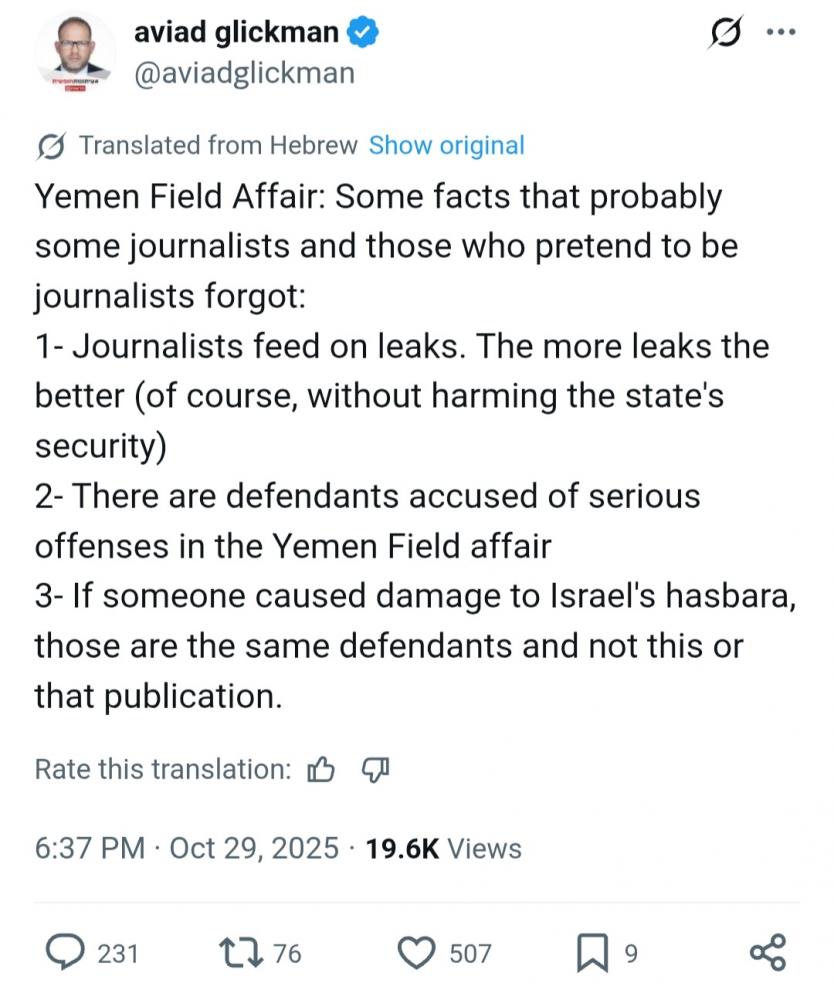Rate the translation with thumbs down

(374, 769)
